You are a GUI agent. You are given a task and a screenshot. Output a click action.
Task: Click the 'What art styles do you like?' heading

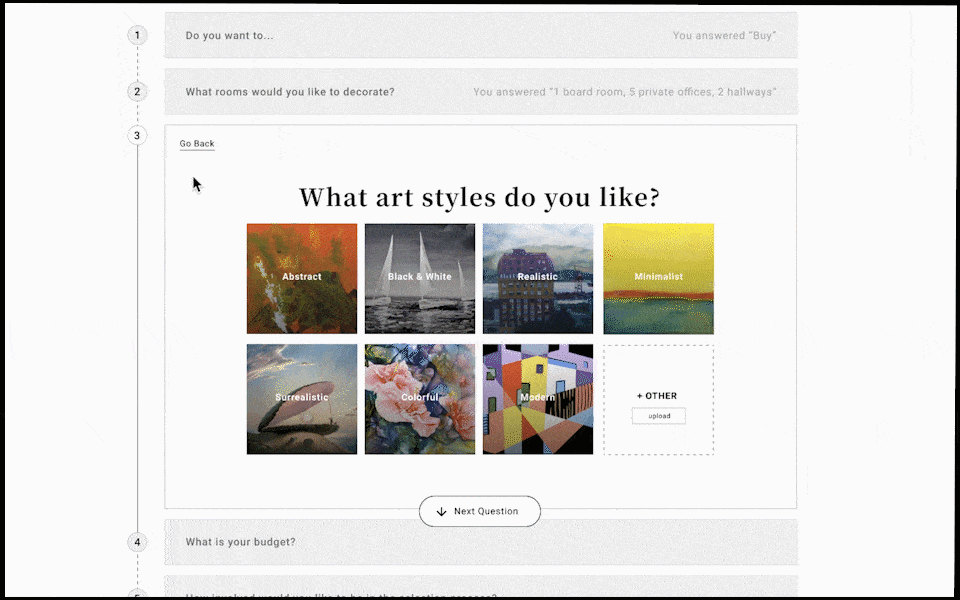pyautogui.click(x=479, y=197)
